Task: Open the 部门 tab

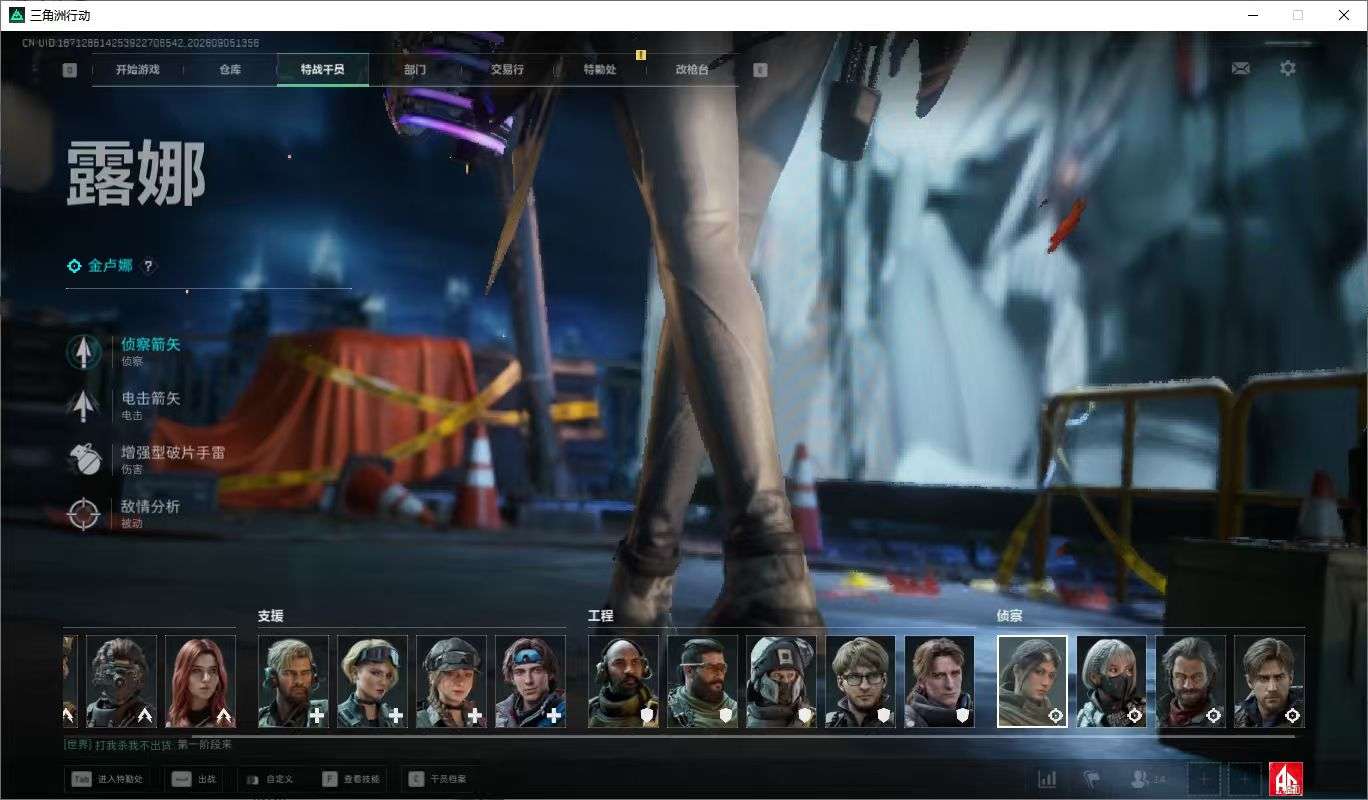Action: tap(415, 70)
